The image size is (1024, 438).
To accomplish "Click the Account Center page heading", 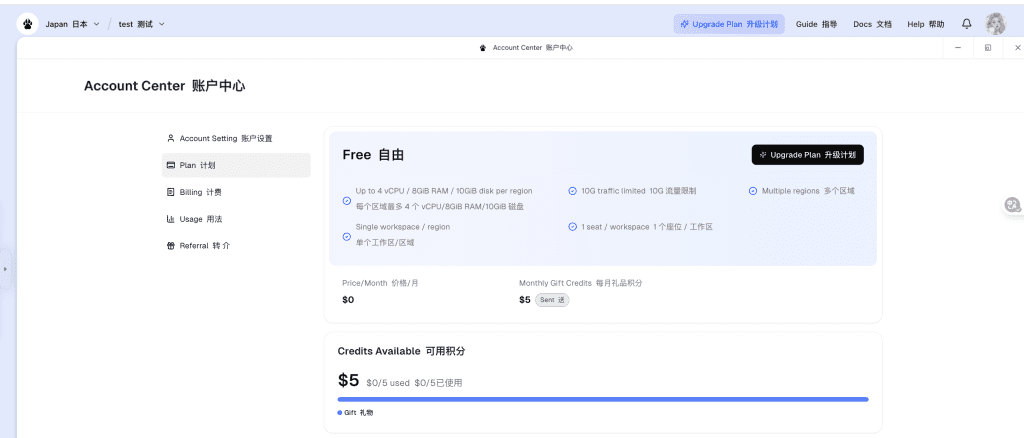I will (x=165, y=86).
